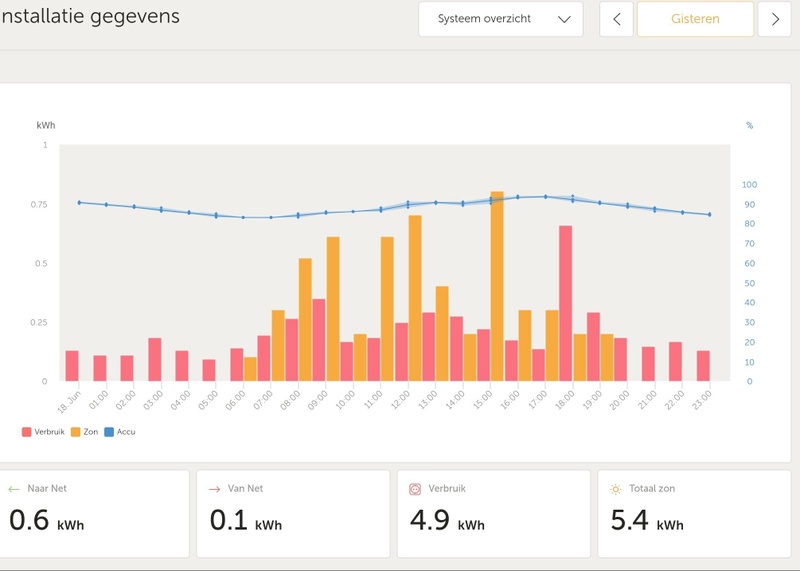The width and height of the screenshot is (800, 571).
Task: Select the Naar Net 0.6 kWh card
Action: 94,514
